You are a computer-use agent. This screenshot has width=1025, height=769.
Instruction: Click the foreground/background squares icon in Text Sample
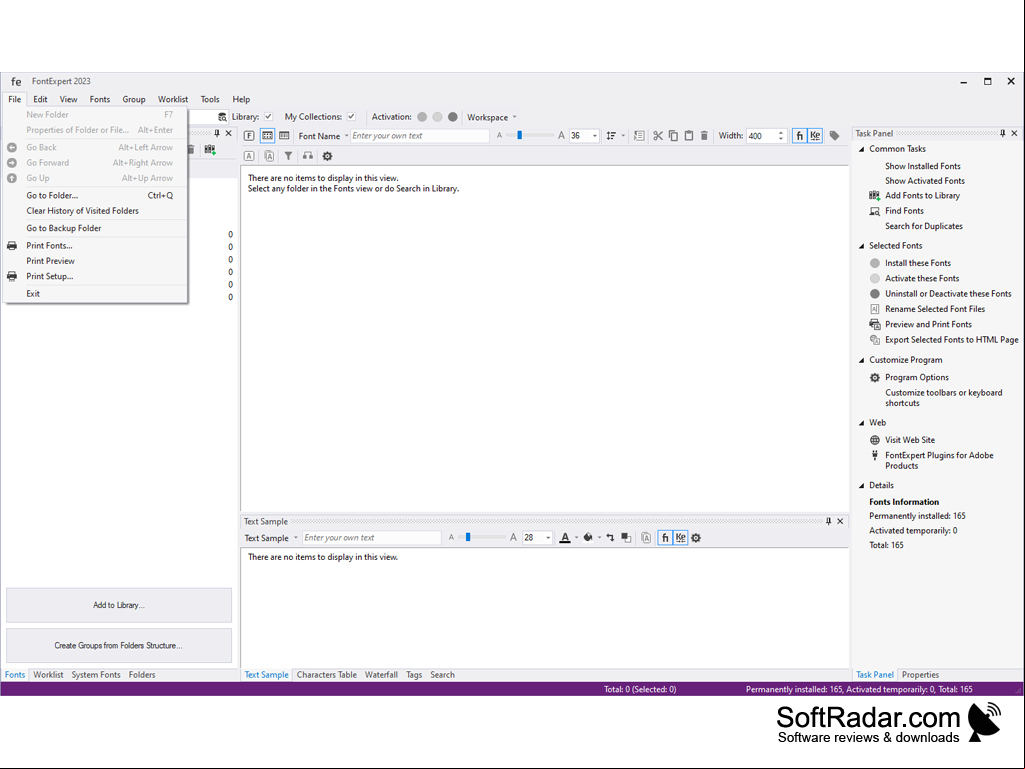(626, 538)
